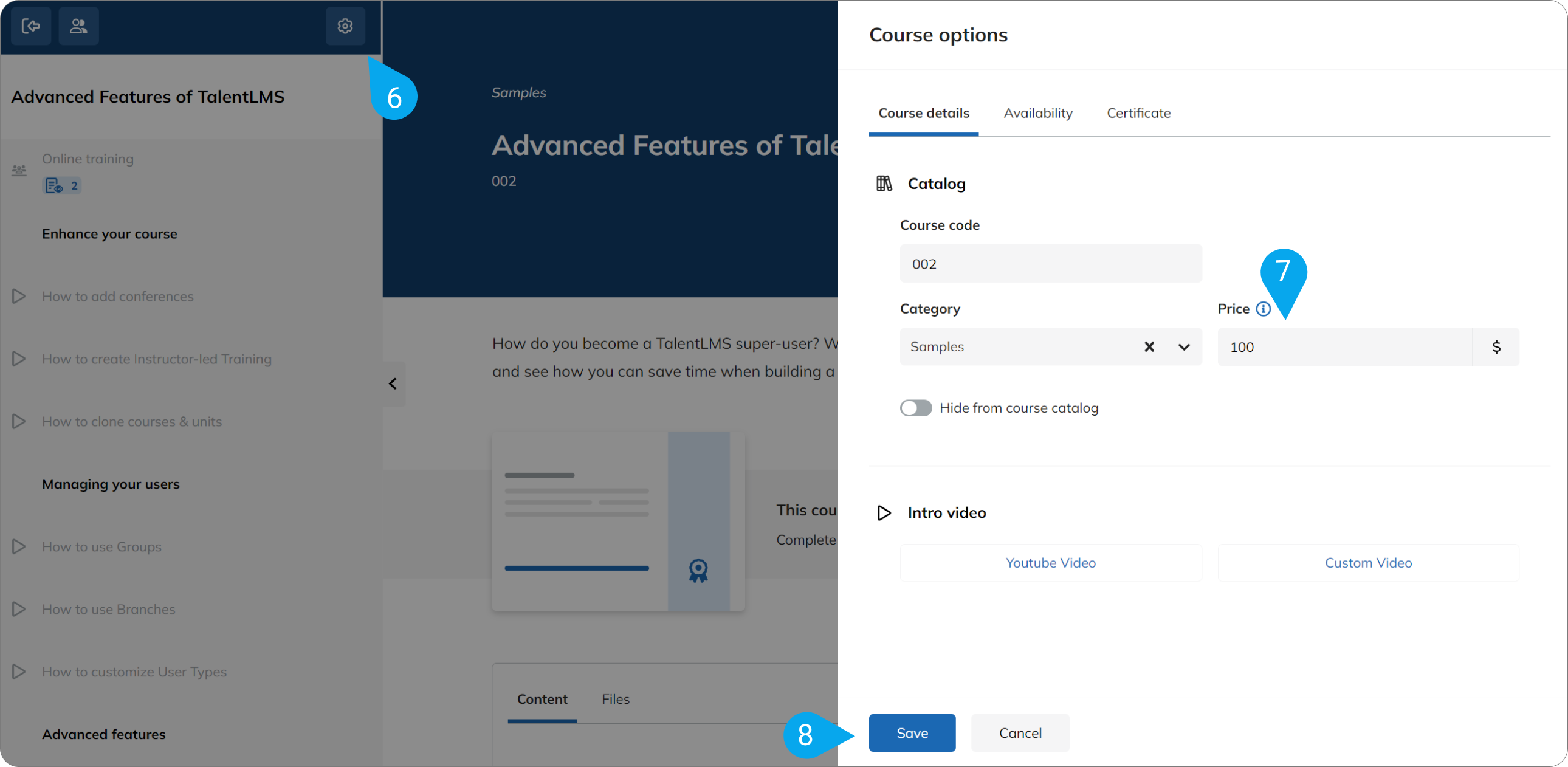Viewport: 1568px width, 767px height.
Task: Click the Cancel button
Action: [1020, 733]
